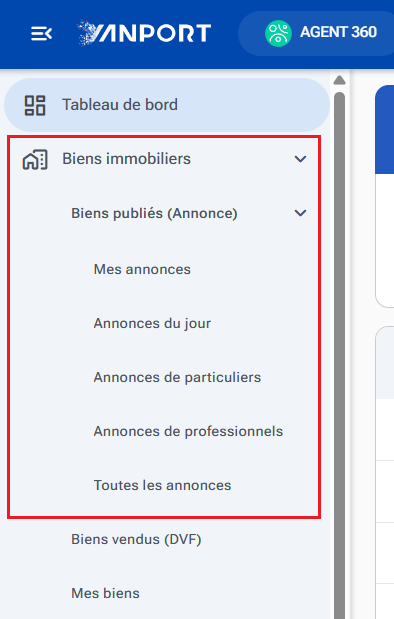Click the sidebar vertical scrollbar thumb
Screen dimensions: 394x619
pyautogui.click(x=340, y=355)
